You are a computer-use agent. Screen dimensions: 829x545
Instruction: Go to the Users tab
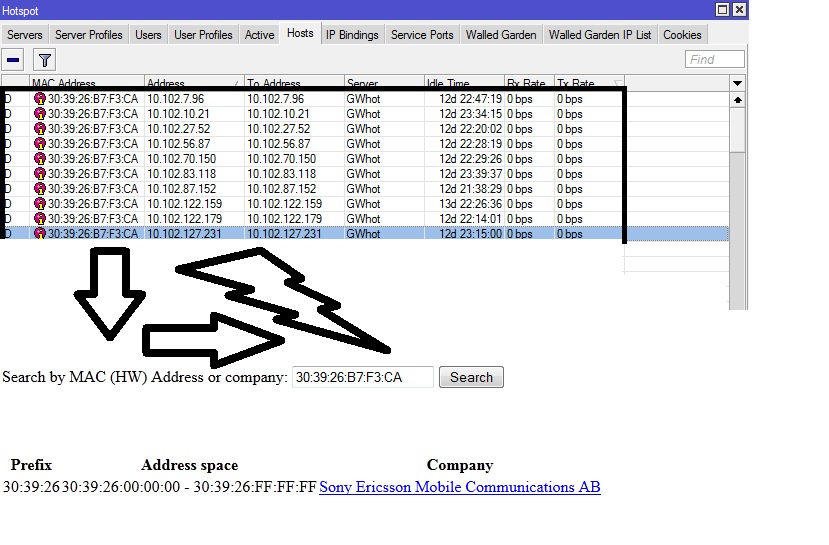148,35
